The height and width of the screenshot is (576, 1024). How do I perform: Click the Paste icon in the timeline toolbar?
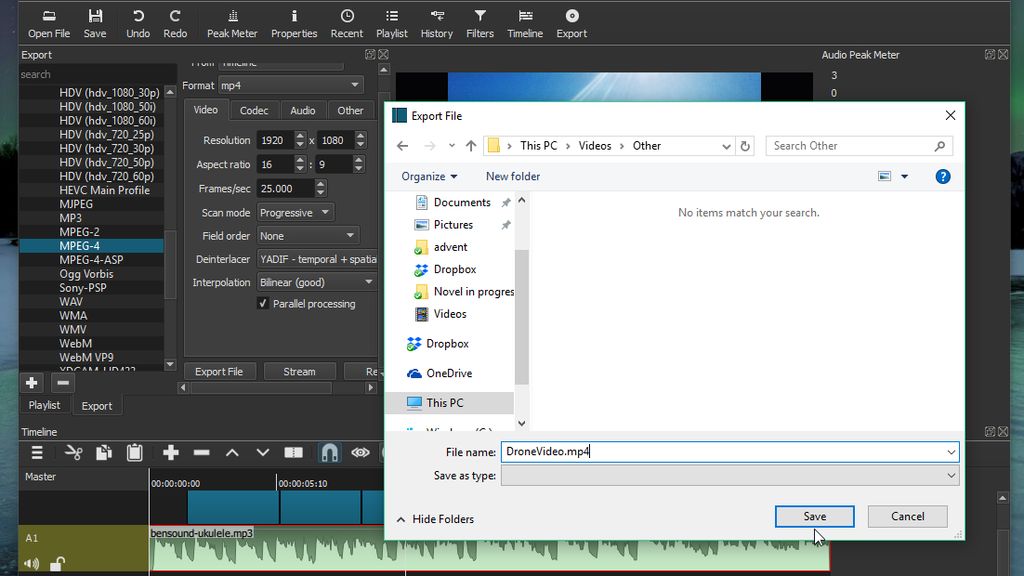[x=135, y=453]
